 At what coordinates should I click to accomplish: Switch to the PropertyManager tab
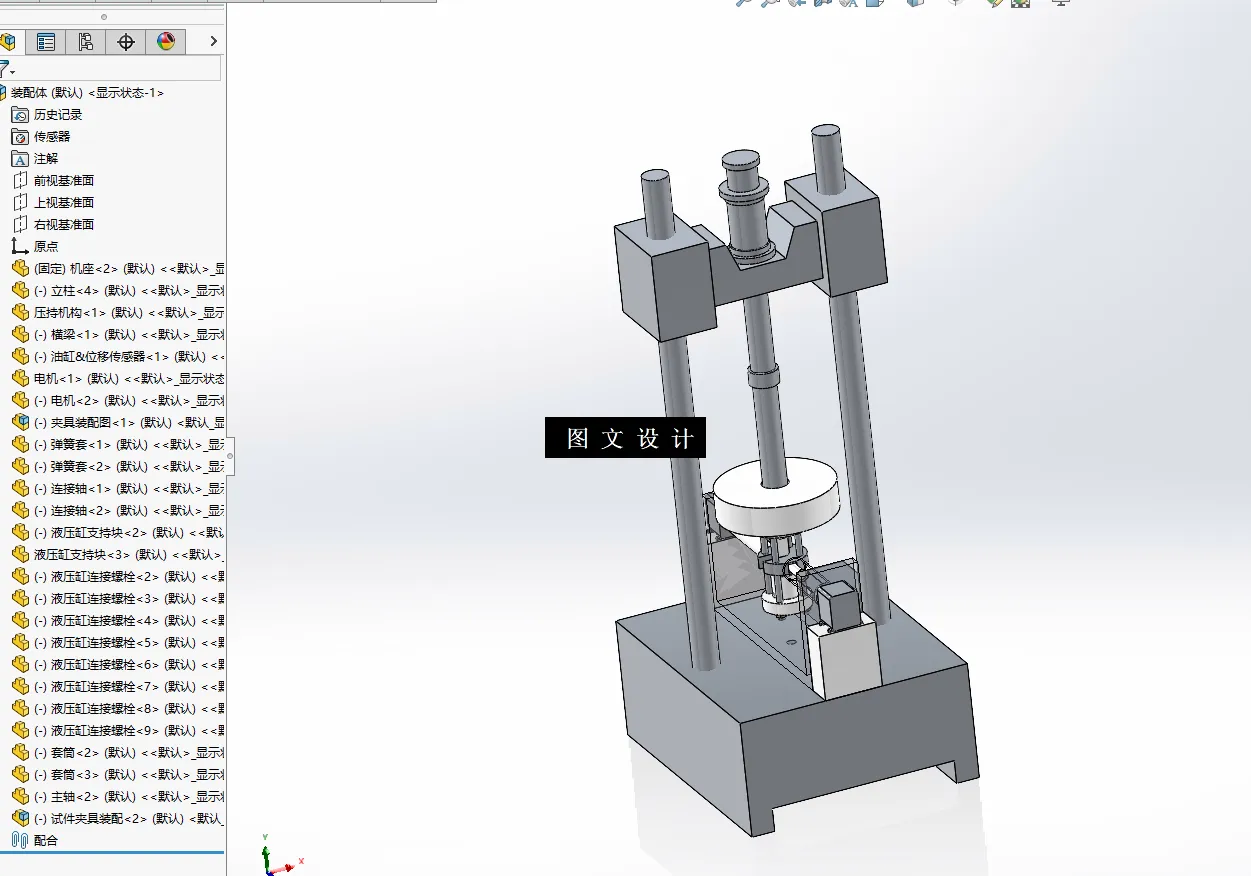tap(45, 42)
